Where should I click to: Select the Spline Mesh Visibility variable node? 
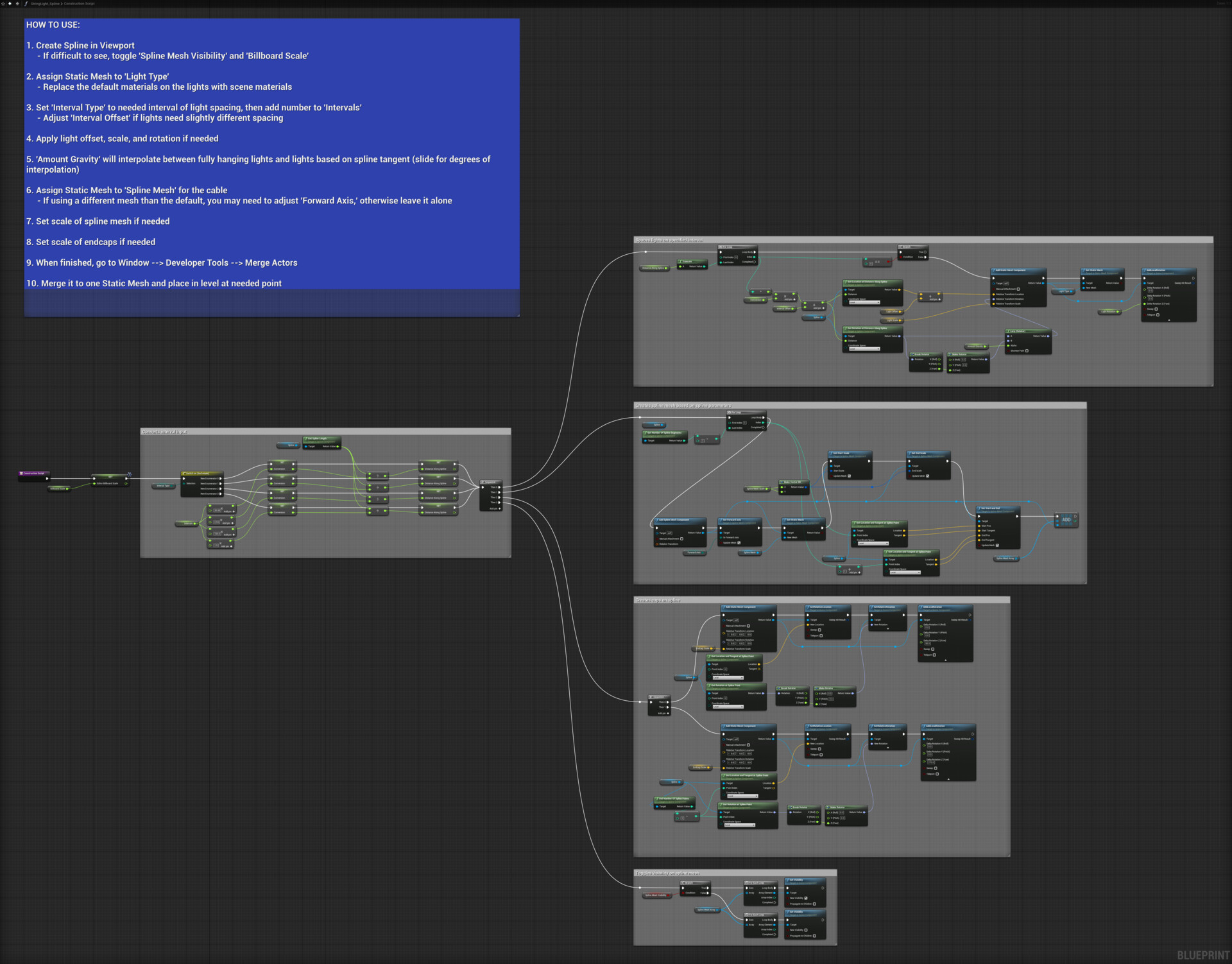click(x=655, y=895)
